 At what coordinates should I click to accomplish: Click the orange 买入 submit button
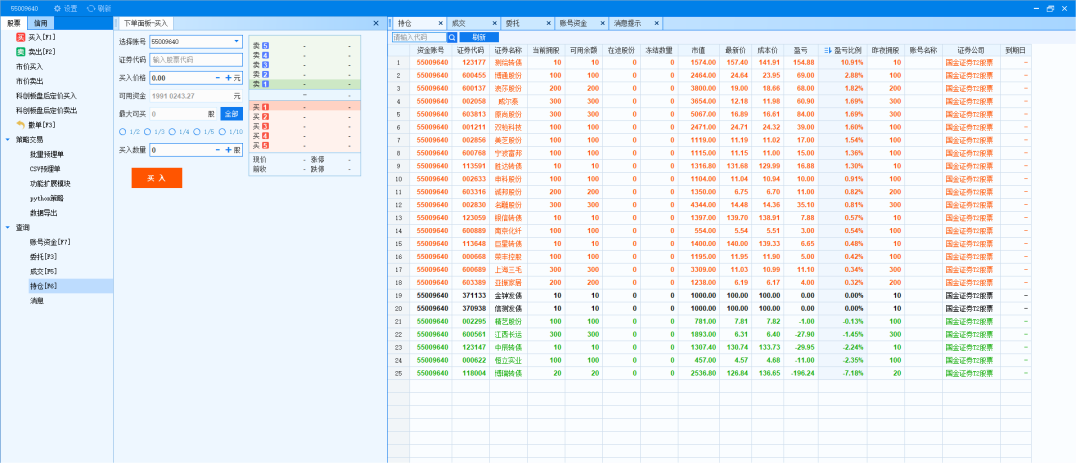156,178
